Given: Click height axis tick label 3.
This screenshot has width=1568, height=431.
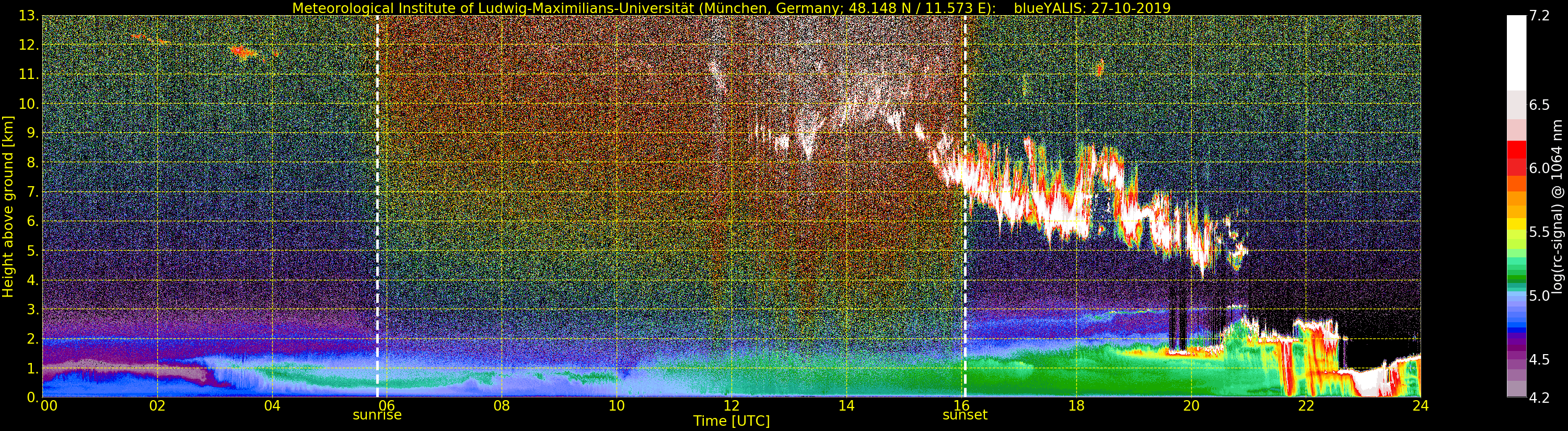Looking at the screenshot, I should point(33,309).
